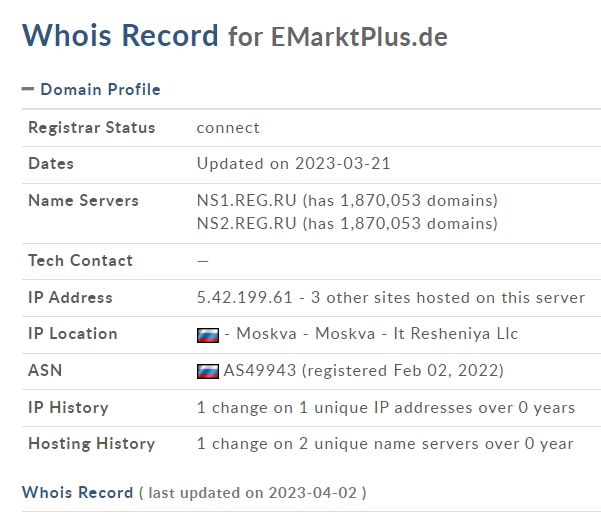
Task: Open the NS2.REG.RU name server entry
Action: click(x=246, y=223)
